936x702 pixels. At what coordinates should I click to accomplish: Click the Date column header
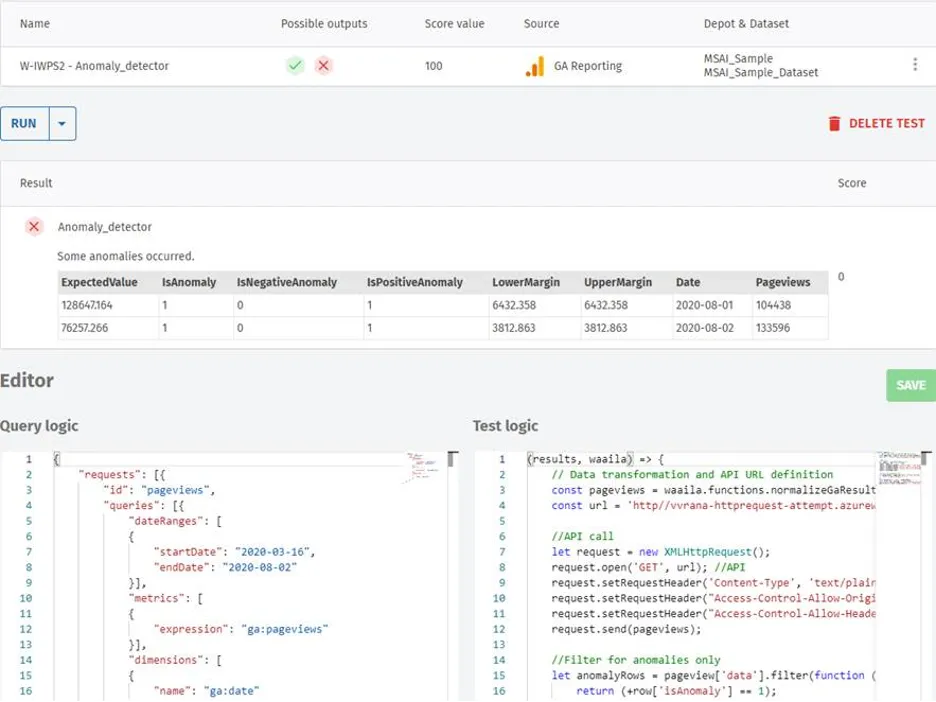click(x=688, y=282)
